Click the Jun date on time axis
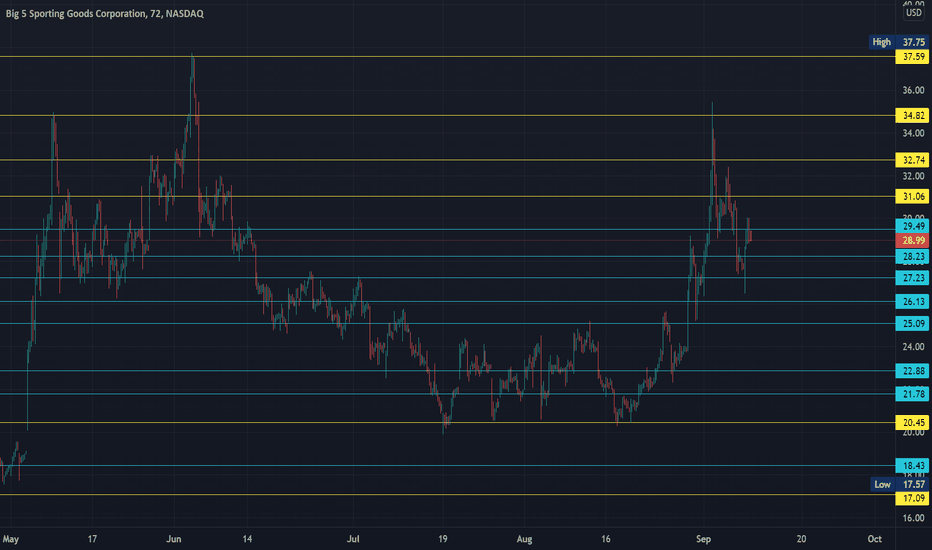The image size is (932, 550). click(x=174, y=539)
